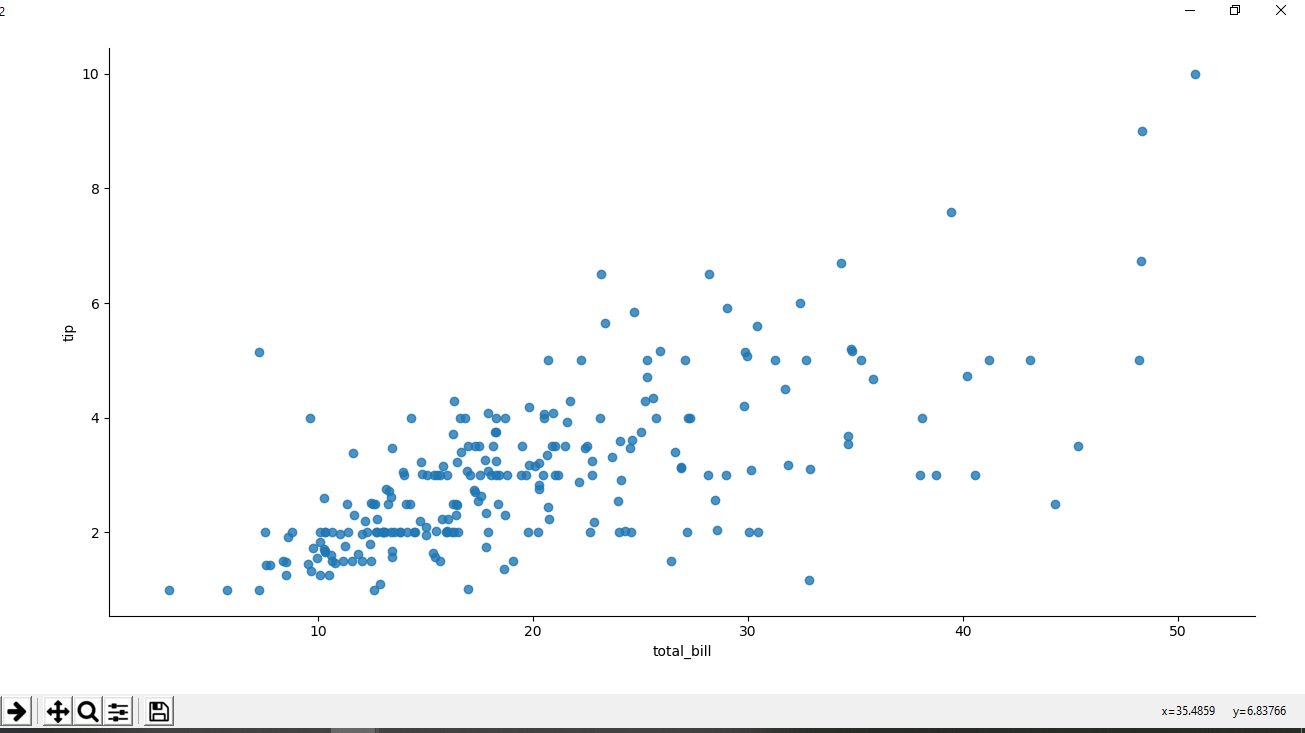Select the magnifier zoom icon

88,711
